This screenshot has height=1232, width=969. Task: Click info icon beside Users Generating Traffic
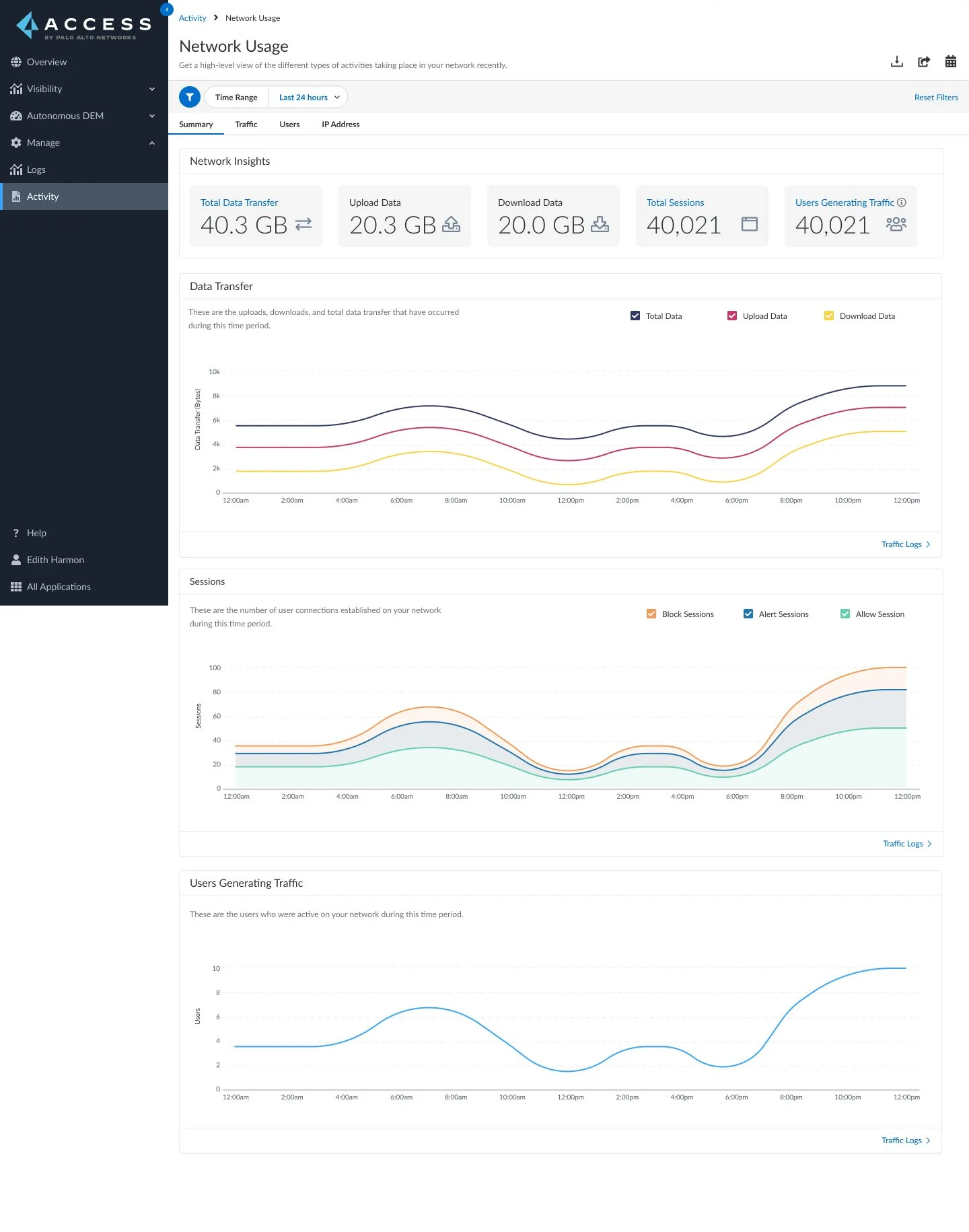click(902, 203)
